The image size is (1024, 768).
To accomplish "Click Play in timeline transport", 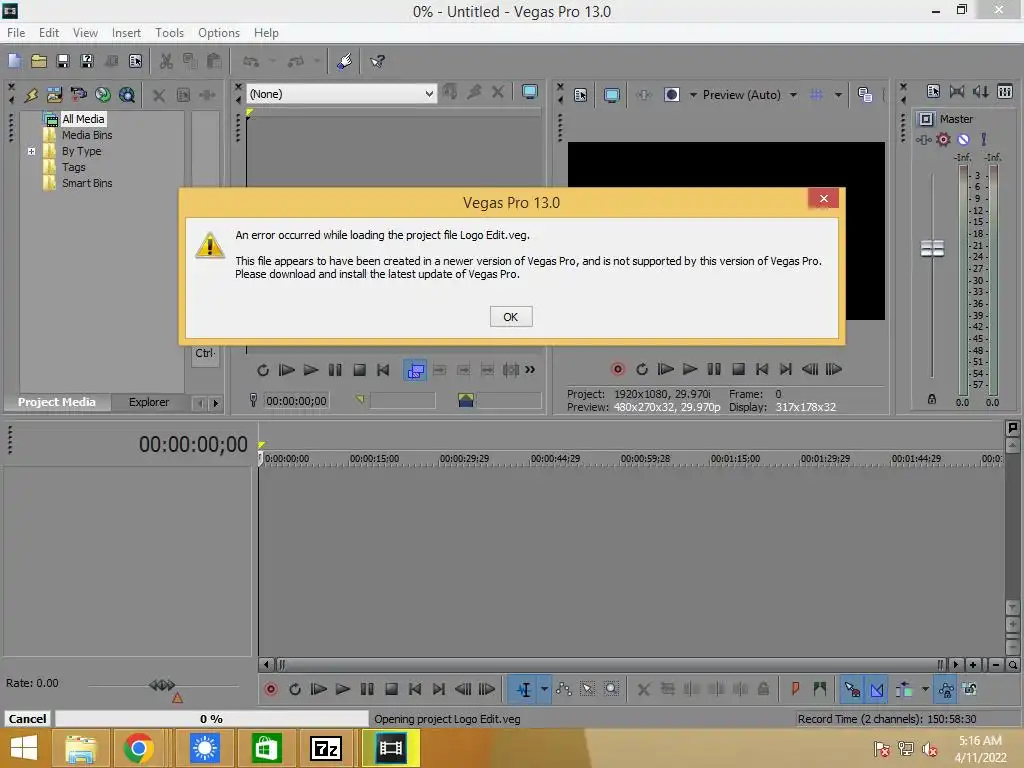I will pos(342,689).
